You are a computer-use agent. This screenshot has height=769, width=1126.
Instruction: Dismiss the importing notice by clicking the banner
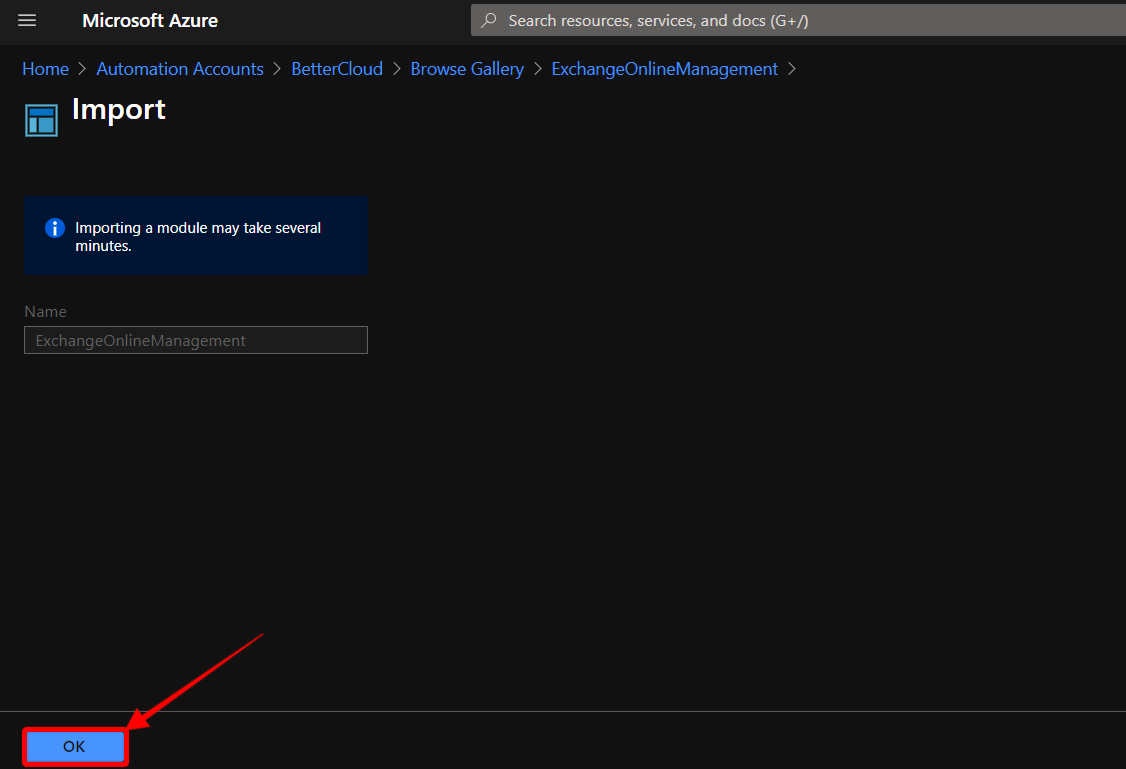pyautogui.click(x=195, y=236)
